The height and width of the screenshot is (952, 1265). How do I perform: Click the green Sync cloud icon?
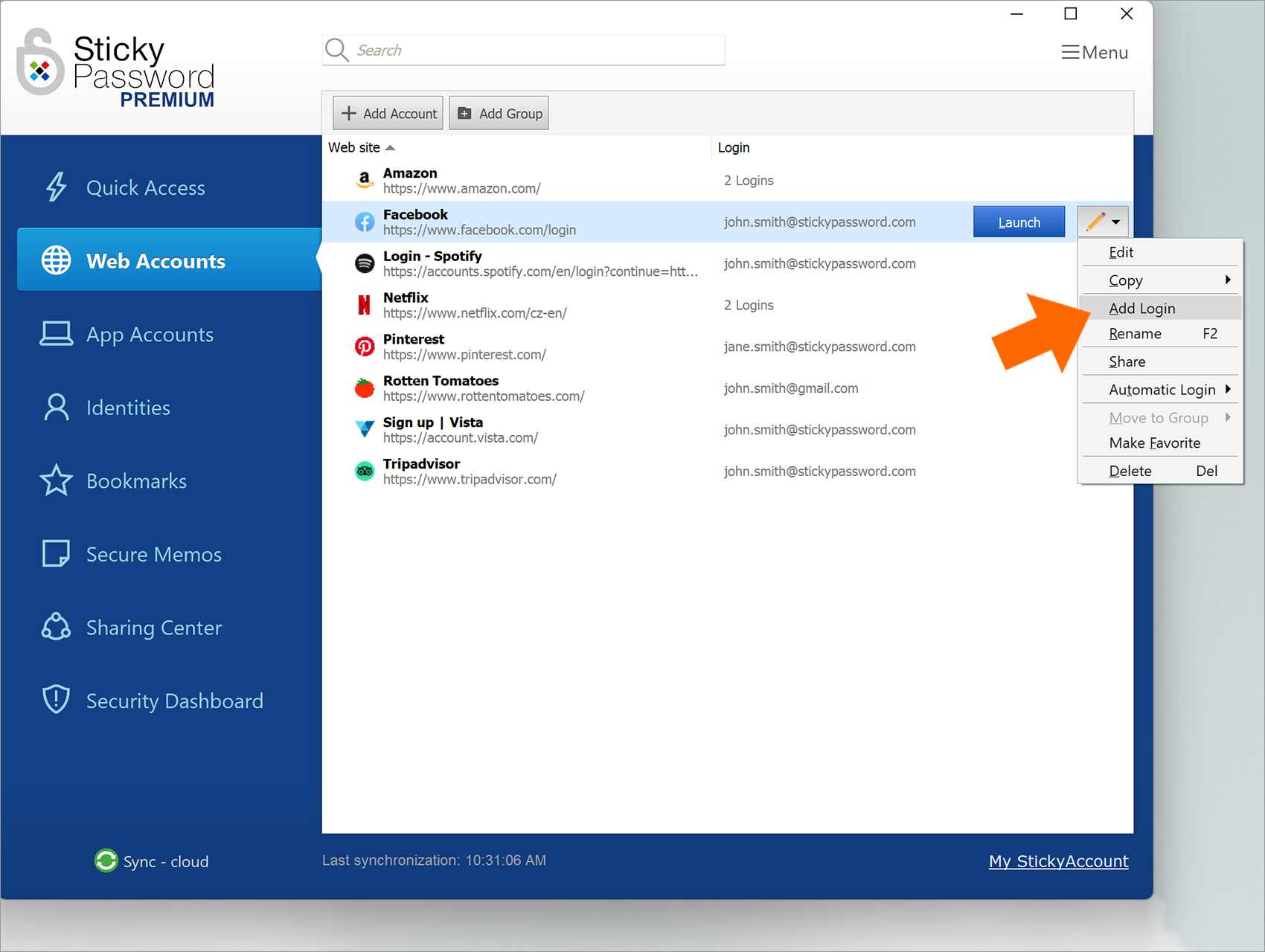coord(106,861)
